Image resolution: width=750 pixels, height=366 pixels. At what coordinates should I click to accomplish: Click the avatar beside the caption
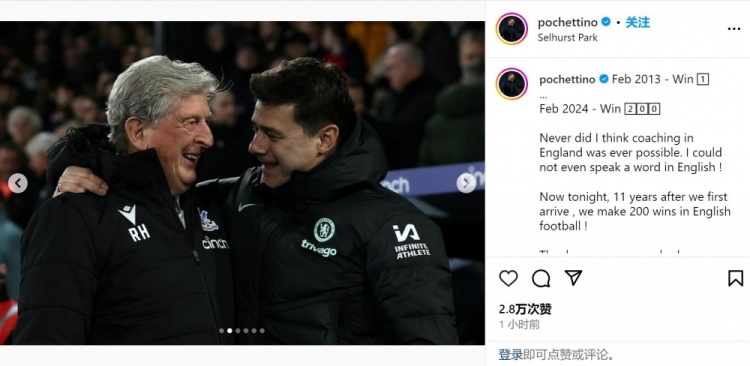512,84
